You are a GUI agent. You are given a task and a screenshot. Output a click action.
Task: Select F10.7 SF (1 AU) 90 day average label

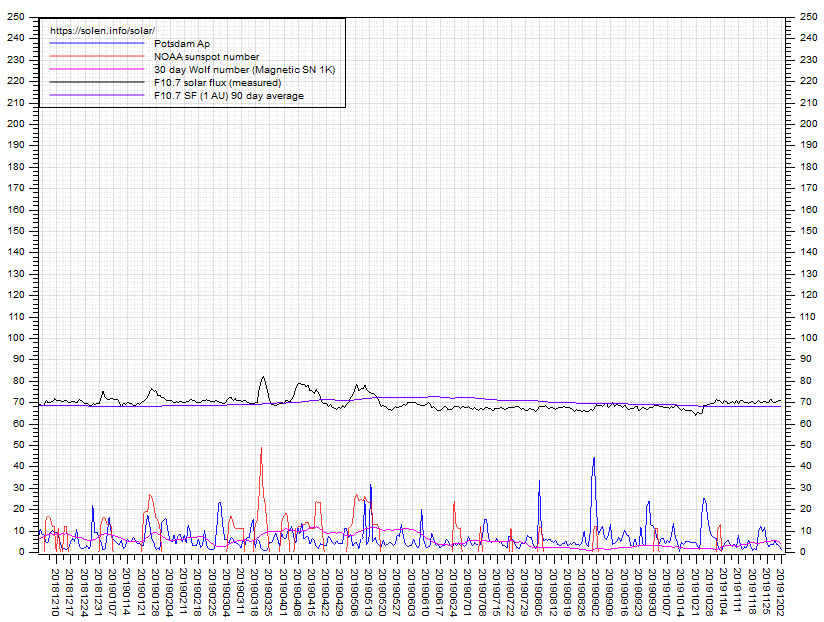click(x=229, y=96)
